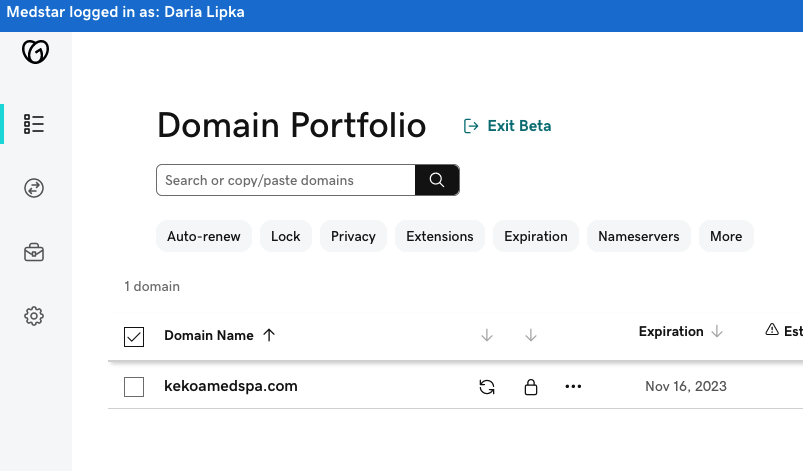Check the kekoamedspa.com row checkbox
Image resolution: width=803 pixels, height=471 pixels.
134,387
